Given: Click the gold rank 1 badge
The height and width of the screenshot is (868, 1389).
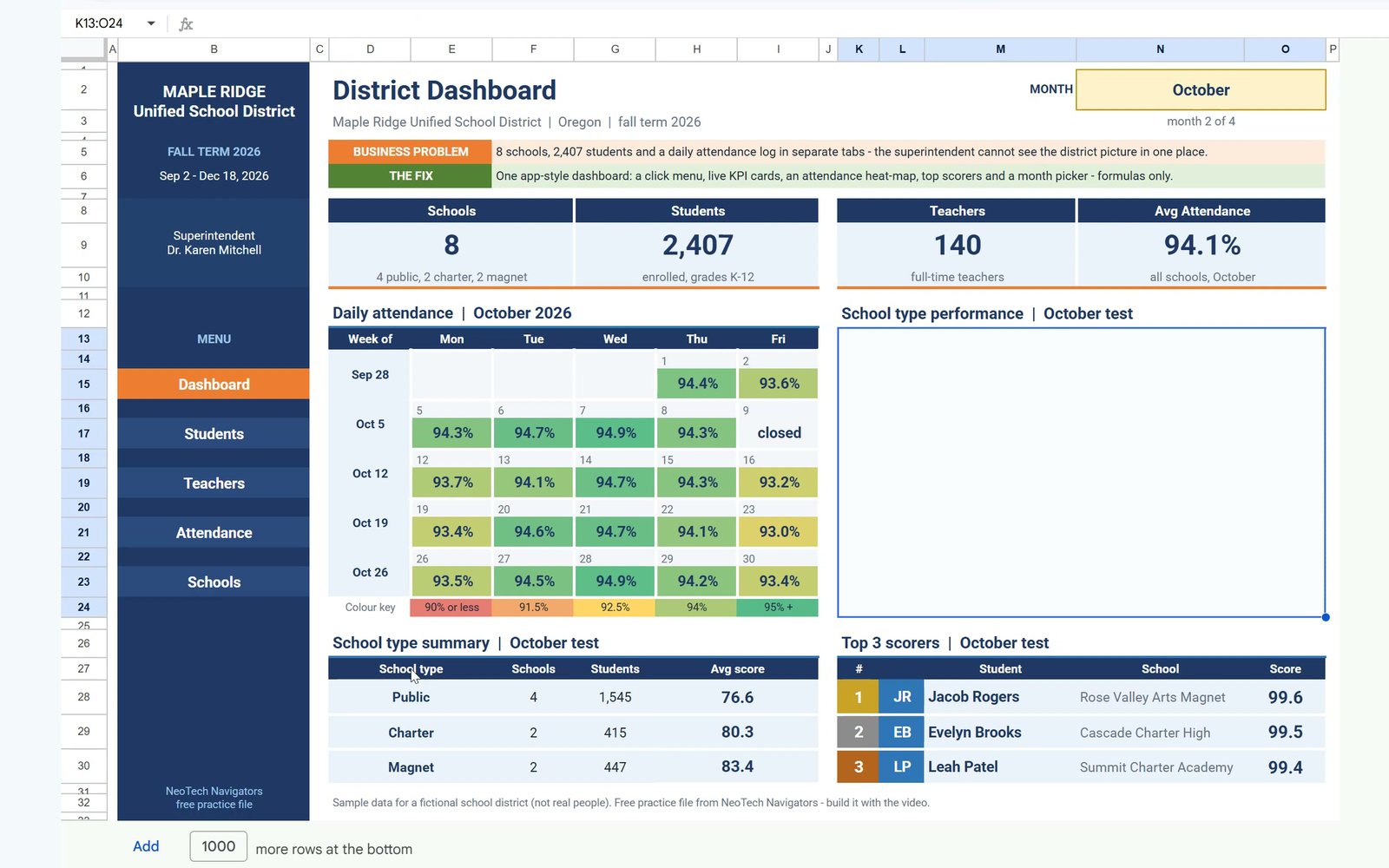Looking at the screenshot, I should [859, 697].
